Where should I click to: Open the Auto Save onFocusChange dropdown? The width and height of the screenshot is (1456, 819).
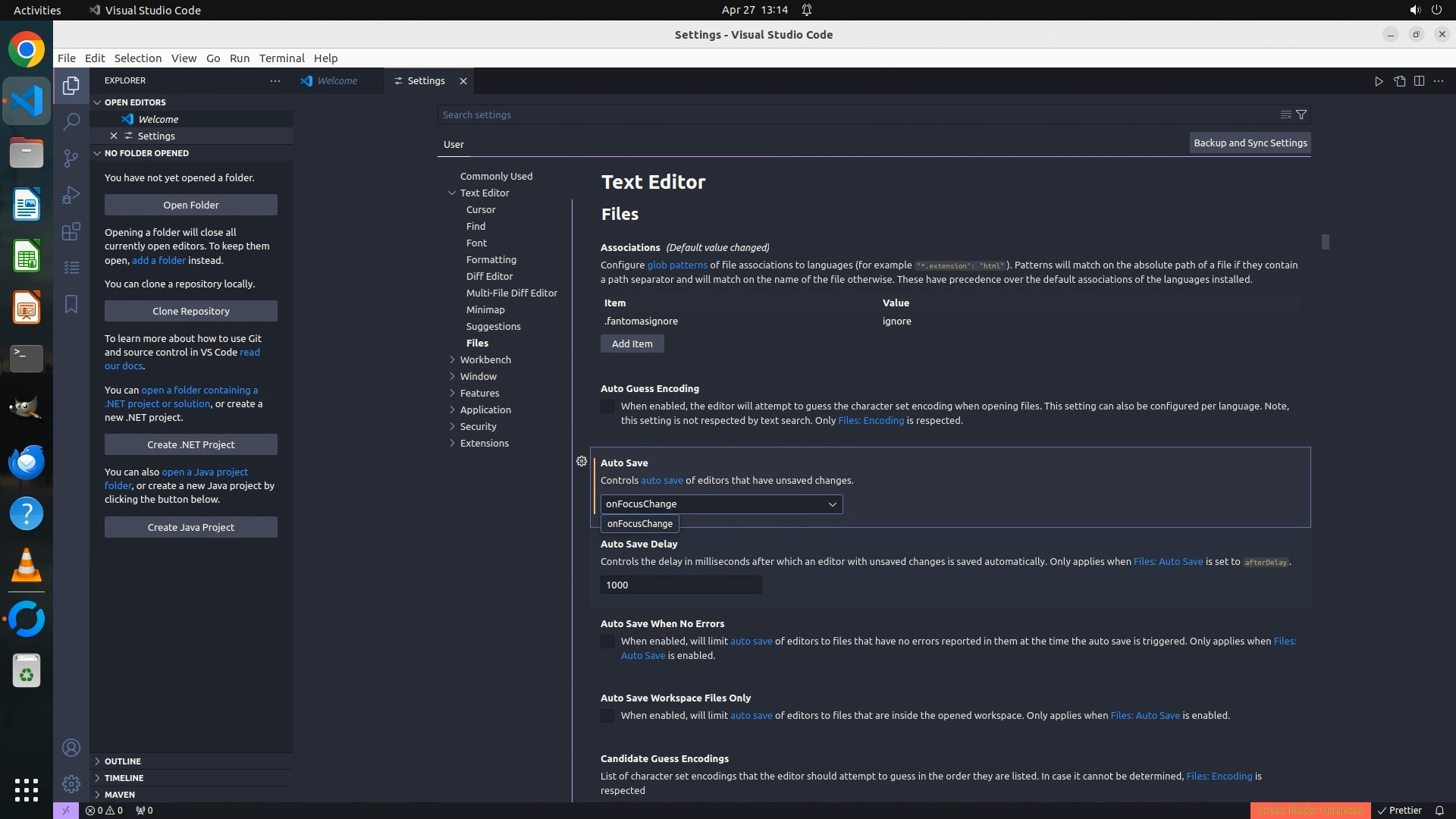click(721, 504)
